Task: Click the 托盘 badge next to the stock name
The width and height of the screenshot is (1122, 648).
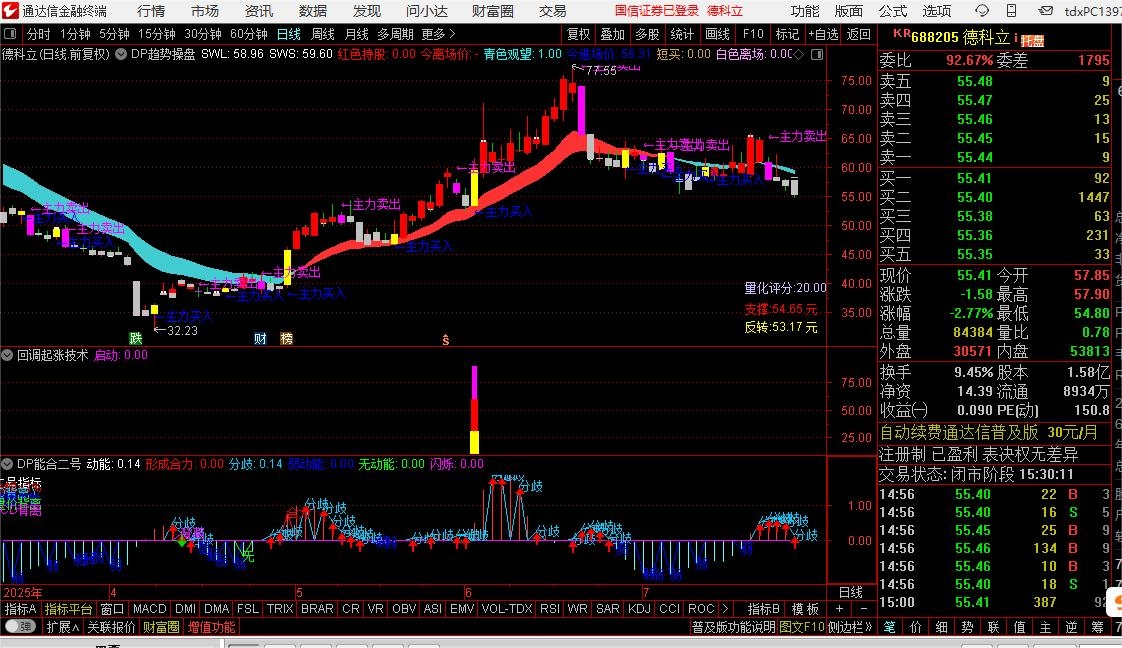Action: click(x=1033, y=41)
